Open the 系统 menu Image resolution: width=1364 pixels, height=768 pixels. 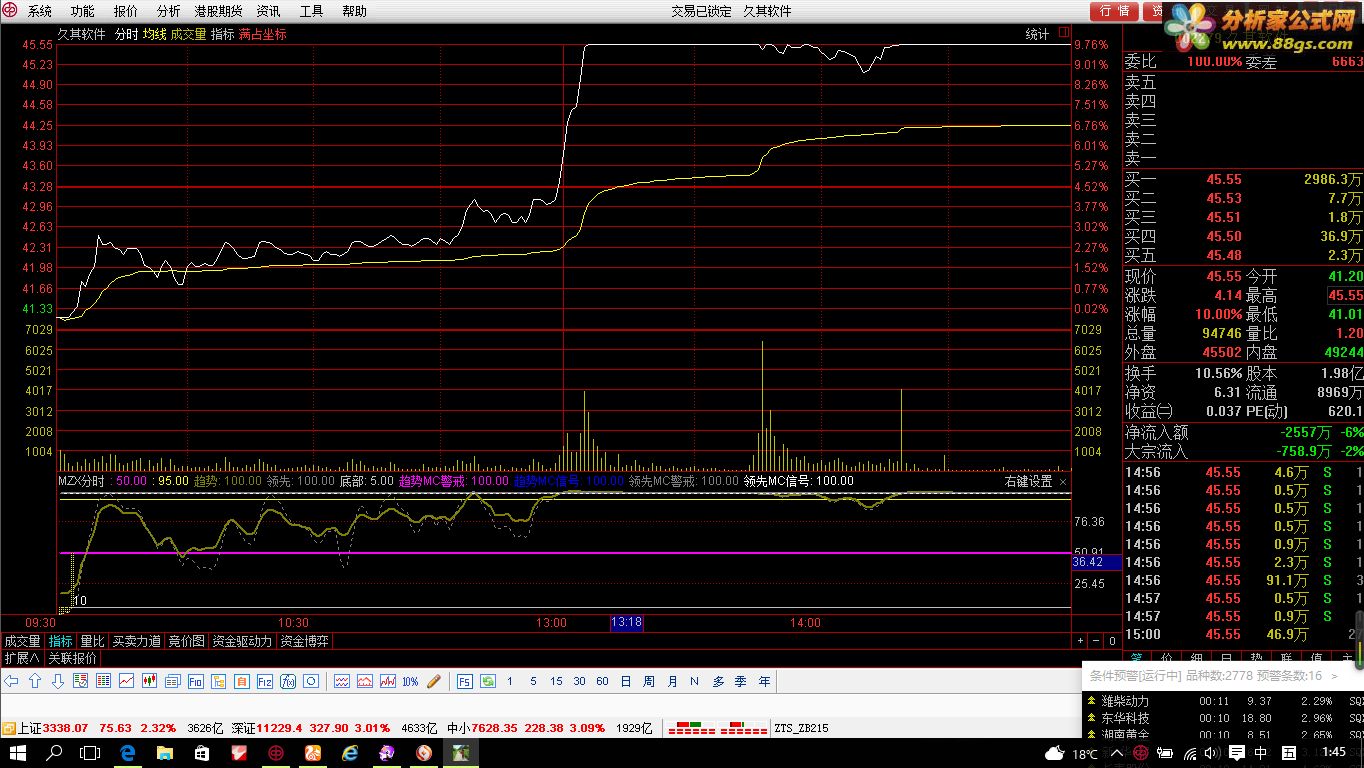pyautogui.click(x=40, y=11)
